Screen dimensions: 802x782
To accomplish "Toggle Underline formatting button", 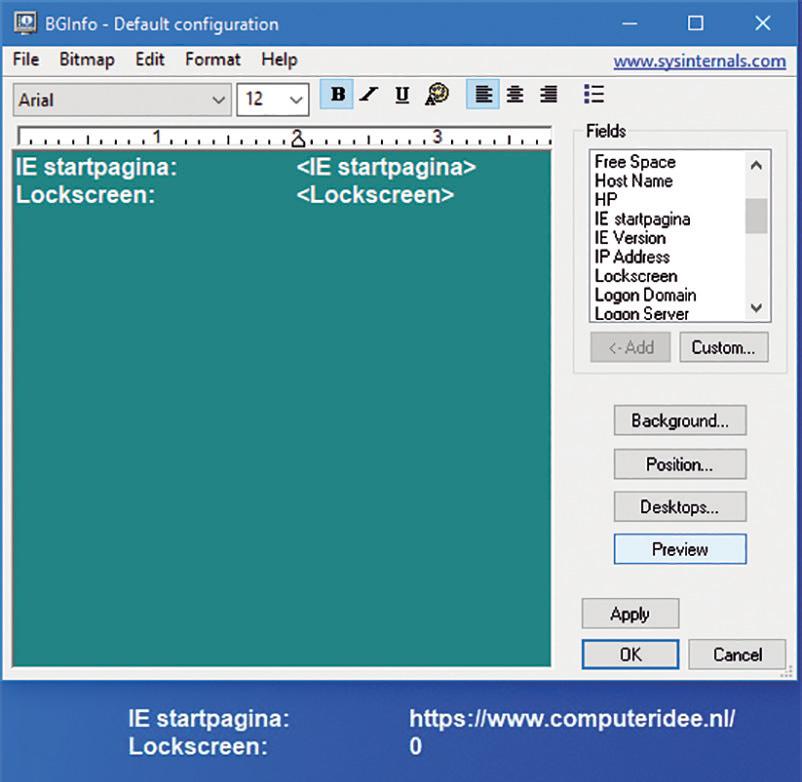I will 402,95.
